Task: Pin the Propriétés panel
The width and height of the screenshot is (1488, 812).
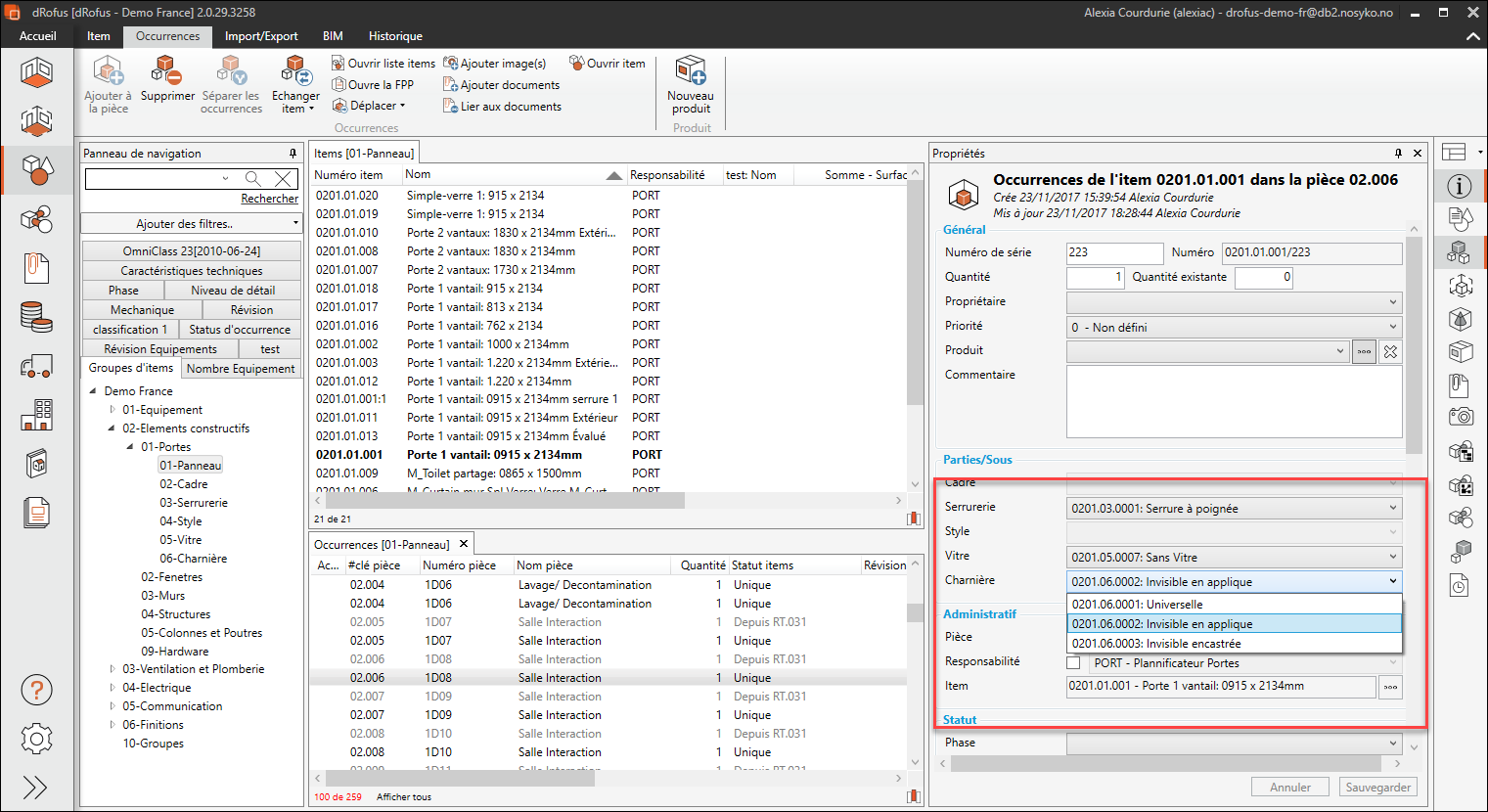Action: click(x=1398, y=154)
